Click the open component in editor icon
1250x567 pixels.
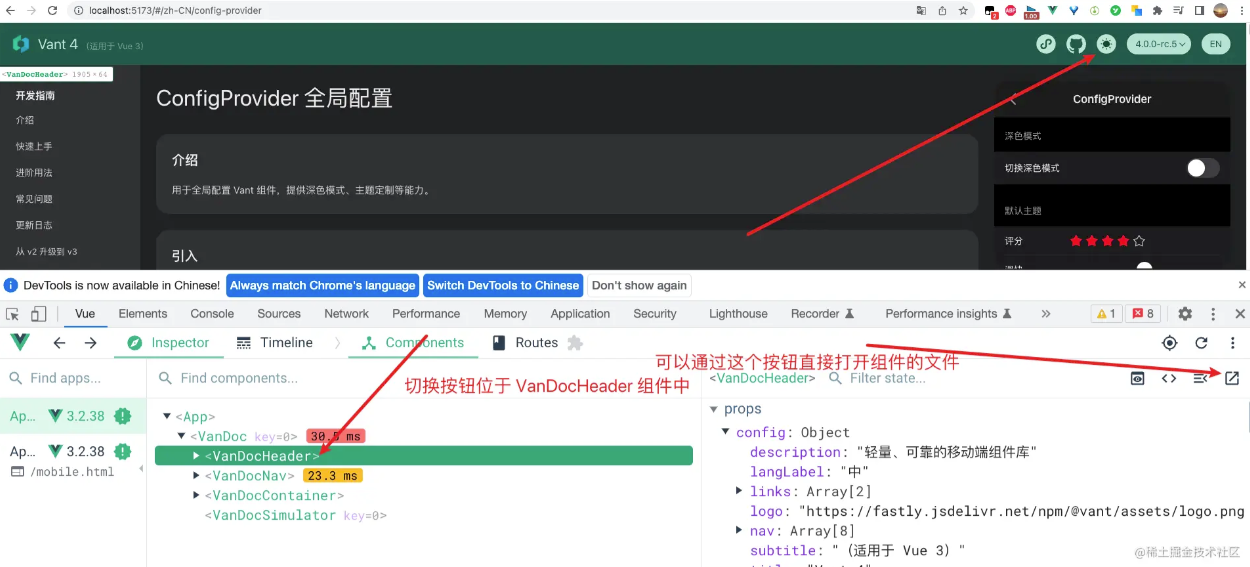coord(1232,378)
